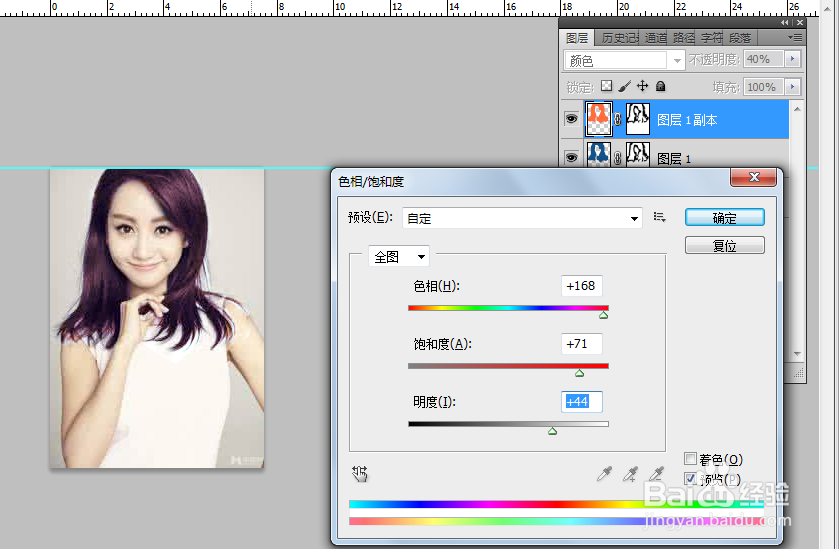839x549 pixels.
Task: Close the 色相/饱和度 dialog
Action: 753,177
